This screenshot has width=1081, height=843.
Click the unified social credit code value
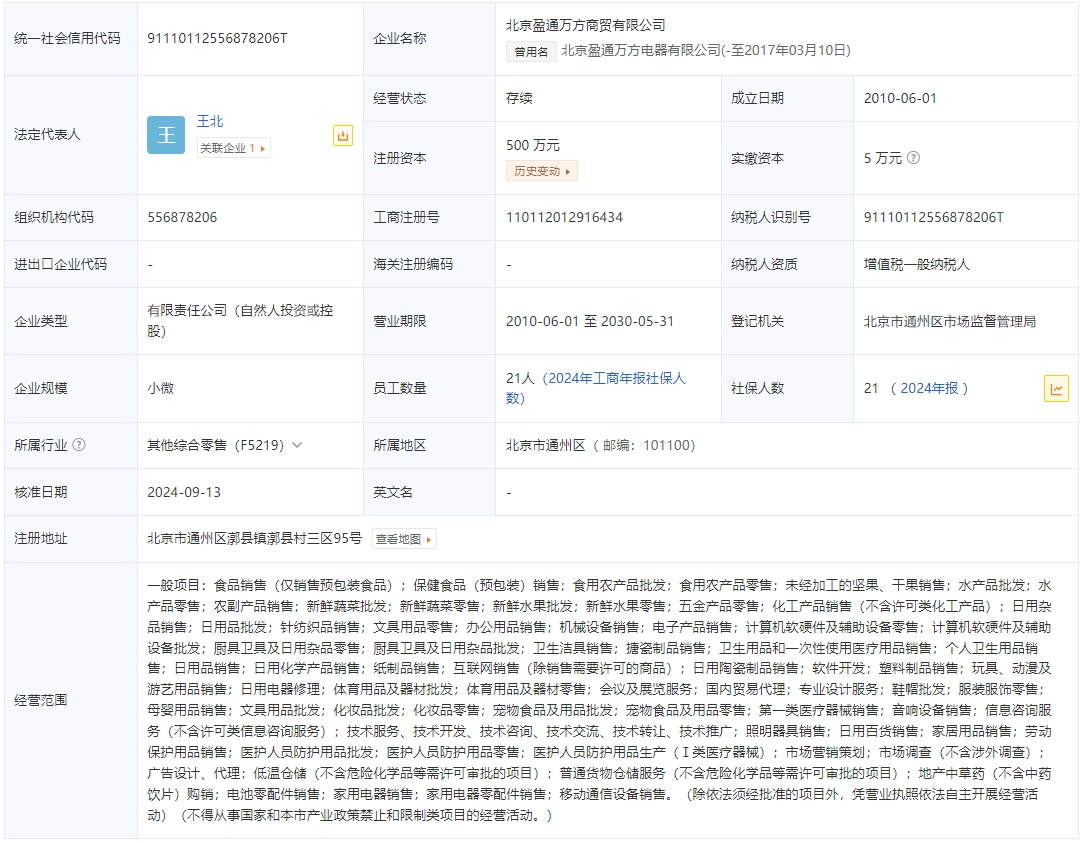click(x=217, y=38)
